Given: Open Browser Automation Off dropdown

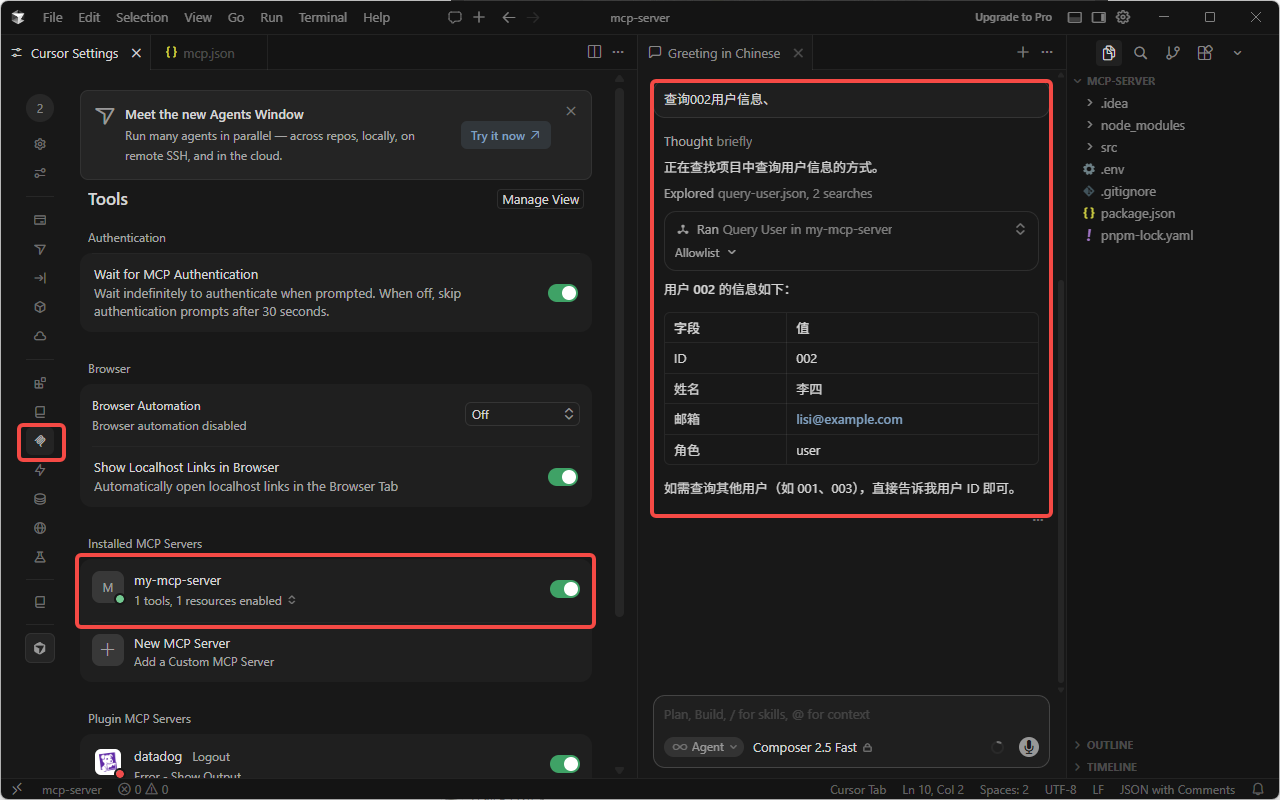Looking at the screenshot, I should click(522, 414).
